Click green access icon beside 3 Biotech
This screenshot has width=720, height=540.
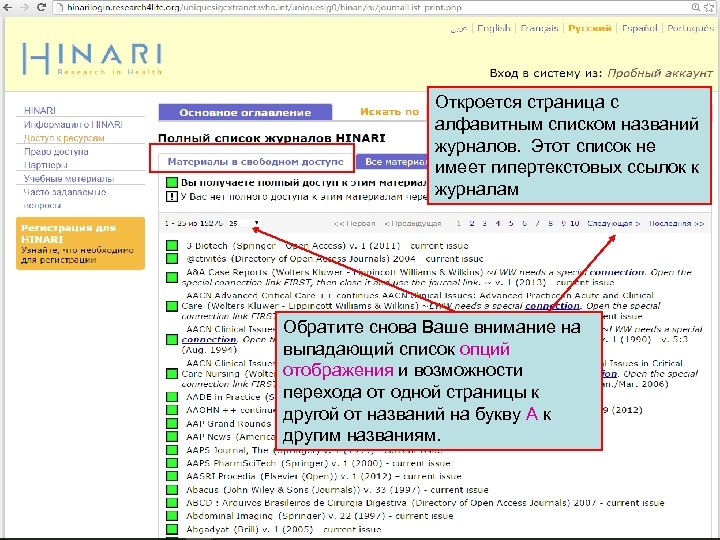click(x=172, y=246)
